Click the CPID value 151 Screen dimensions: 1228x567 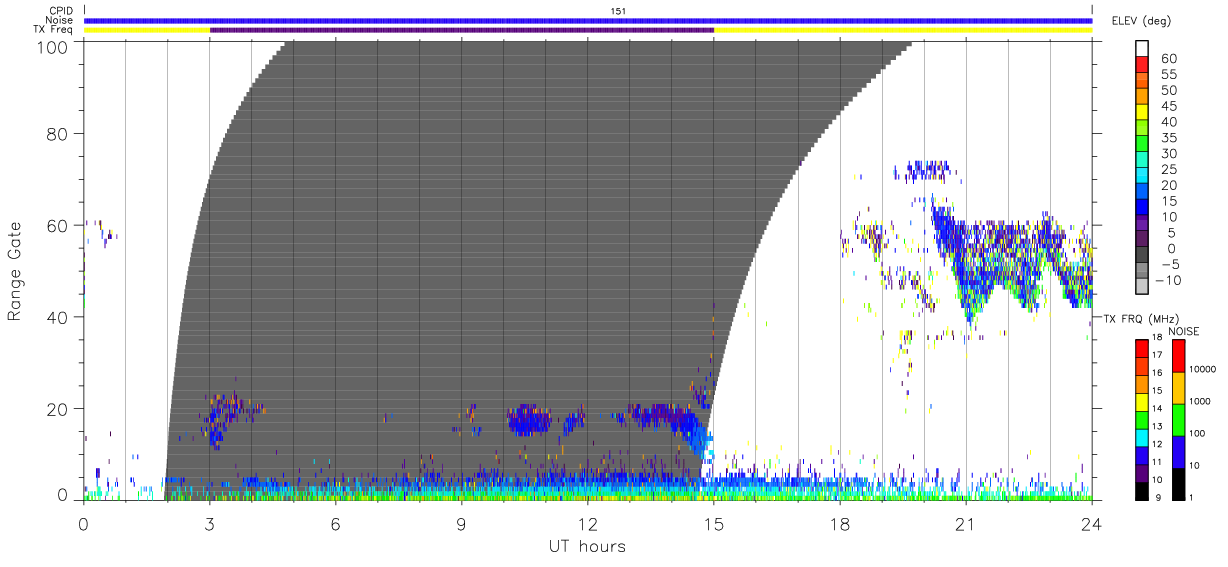[617, 11]
